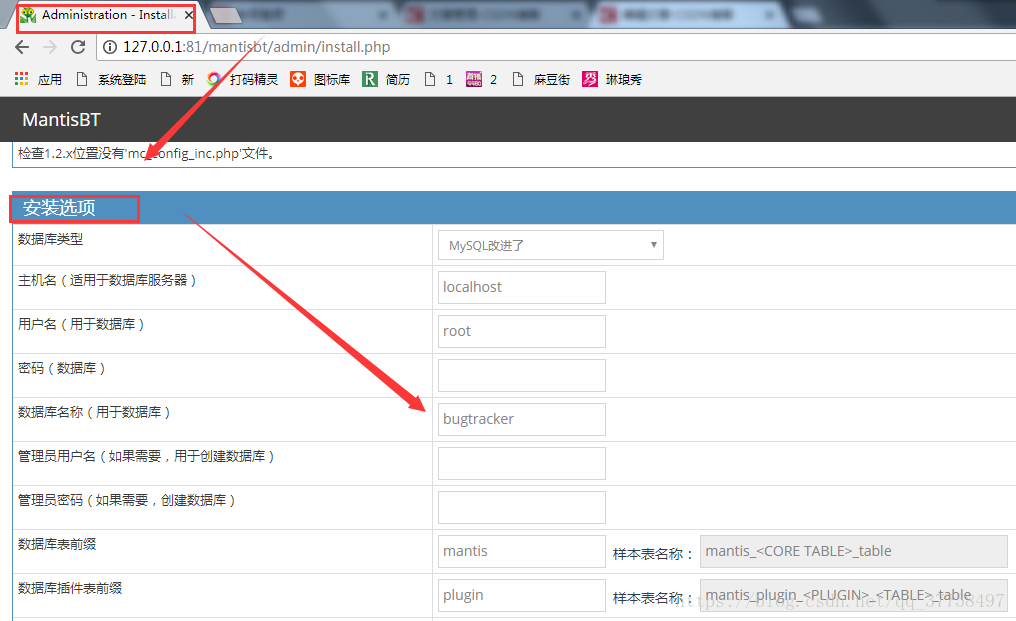Image resolution: width=1016 pixels, height=621 pixels.
Task: Click the 密码(数据库) input field
Action: point(522,375)
